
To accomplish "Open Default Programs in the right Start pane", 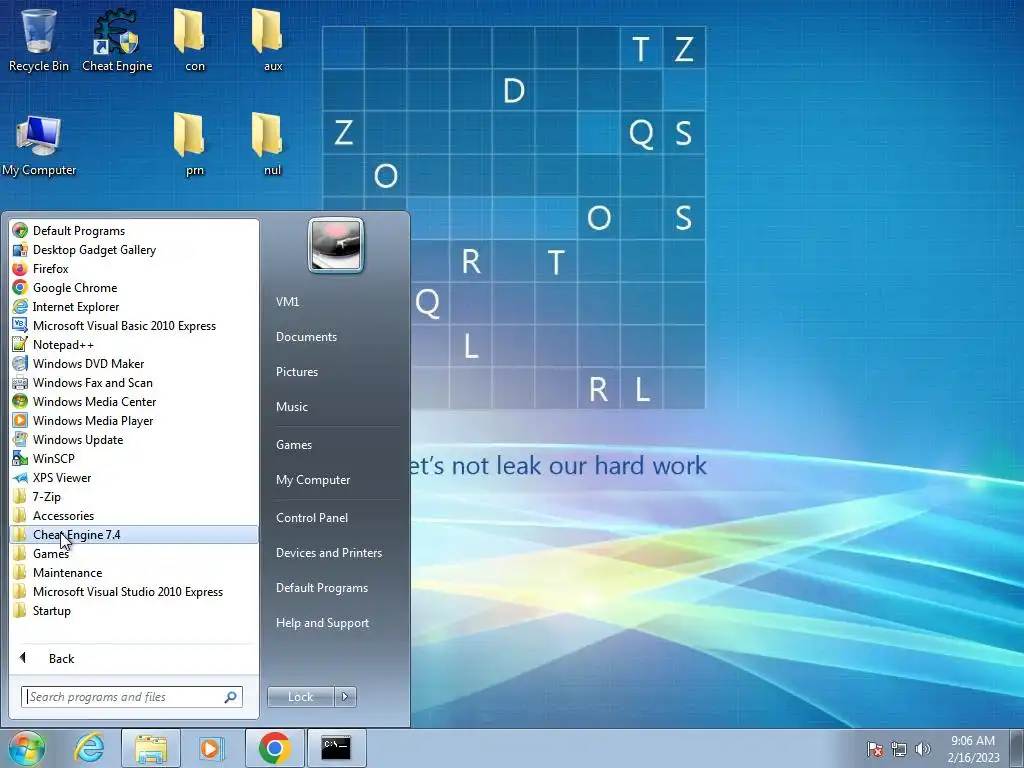I will tap(334, 588).
